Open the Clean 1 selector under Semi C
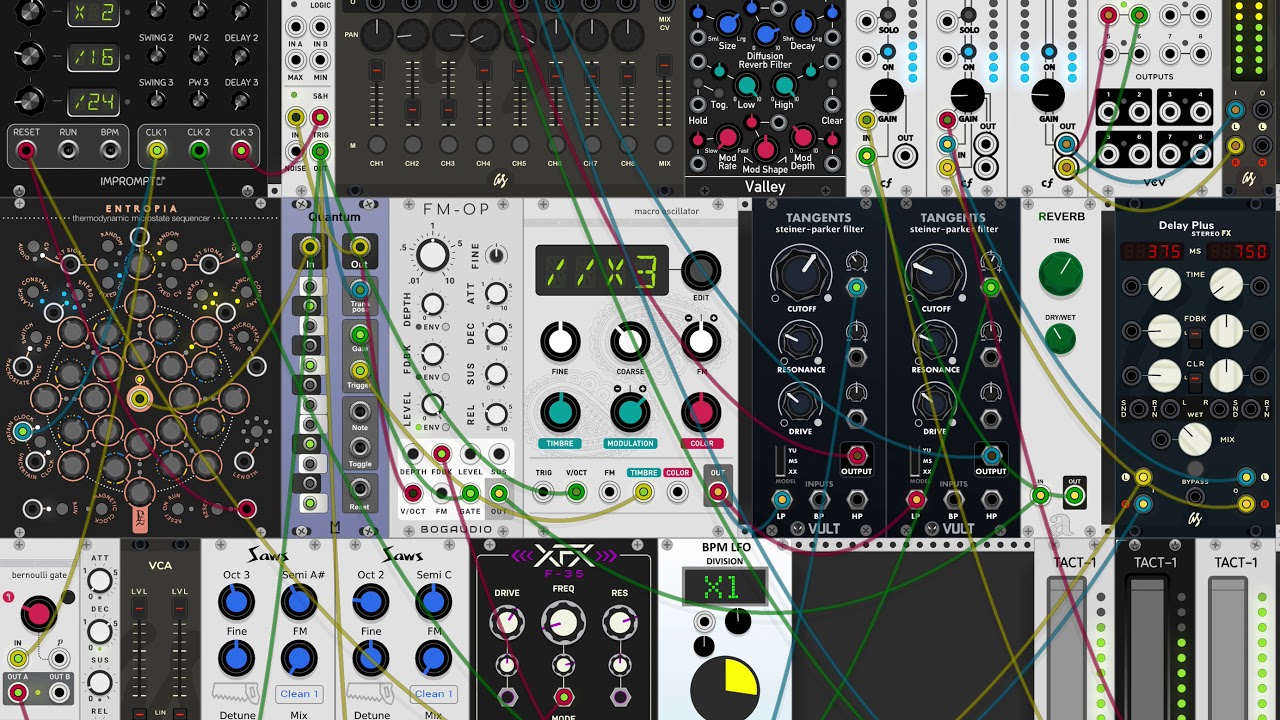The width and height of the screenshot is (1280, 720). coord(432,693)
